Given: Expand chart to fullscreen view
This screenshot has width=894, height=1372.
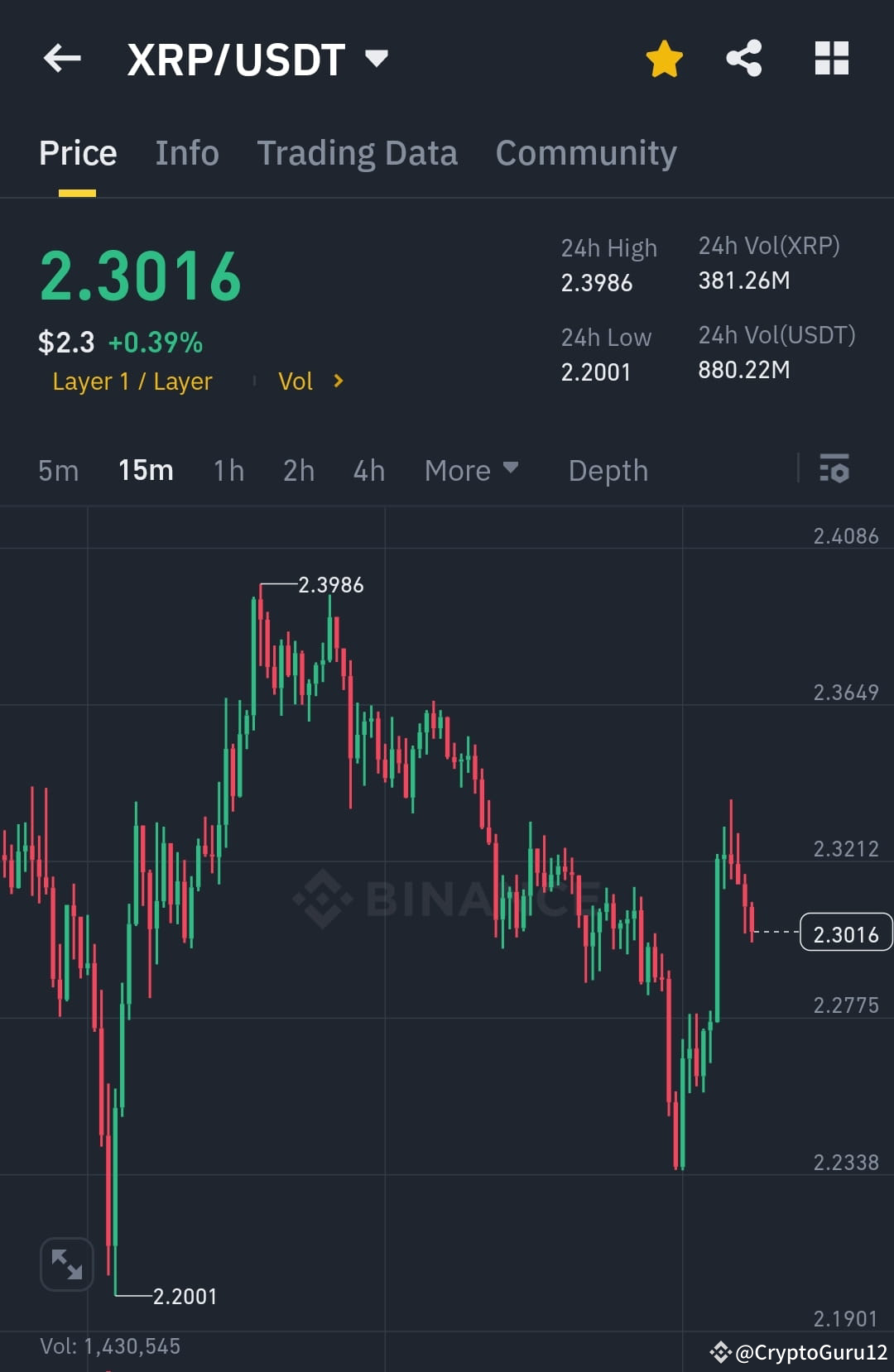Looking at the screenshot, I should point(66,1264).
